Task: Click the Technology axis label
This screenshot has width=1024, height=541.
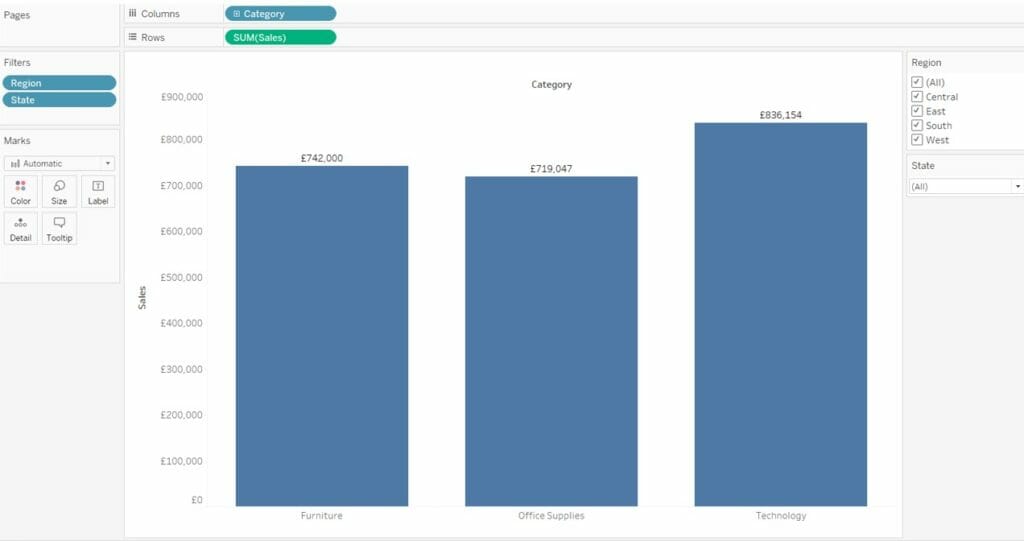Action: [781, 516]
